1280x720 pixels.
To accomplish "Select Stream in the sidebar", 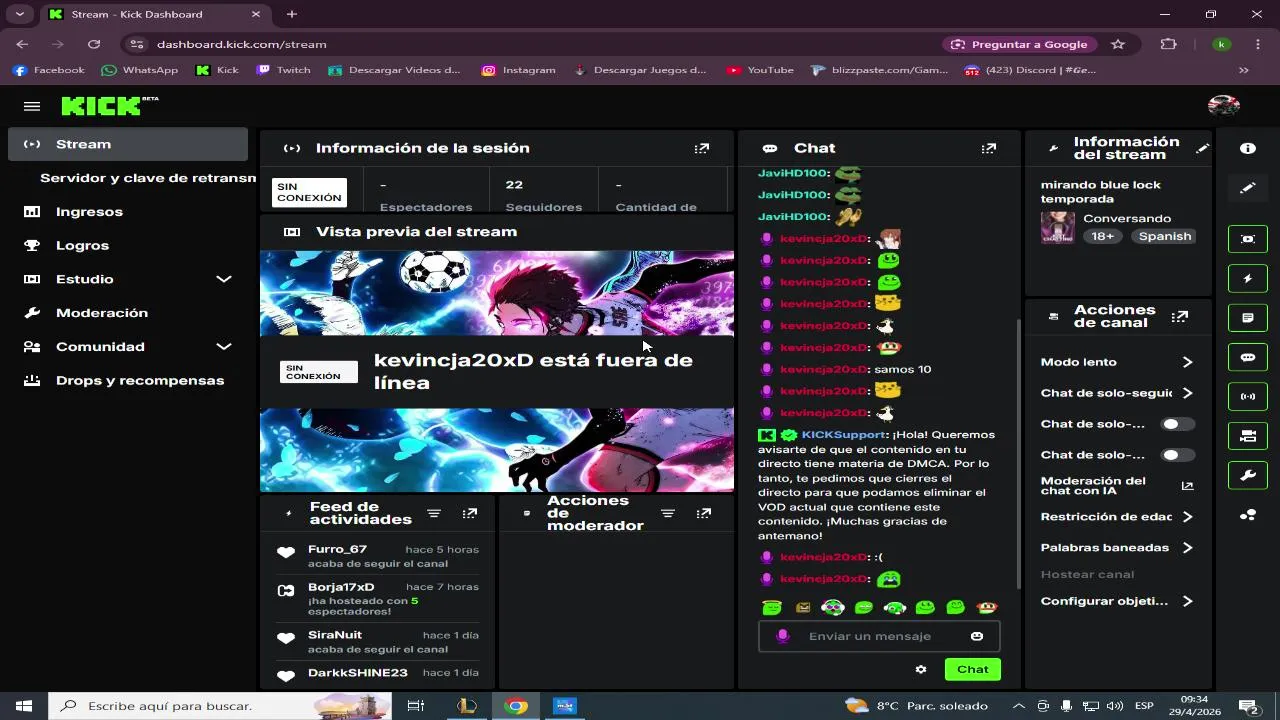I will click(128, 144).
